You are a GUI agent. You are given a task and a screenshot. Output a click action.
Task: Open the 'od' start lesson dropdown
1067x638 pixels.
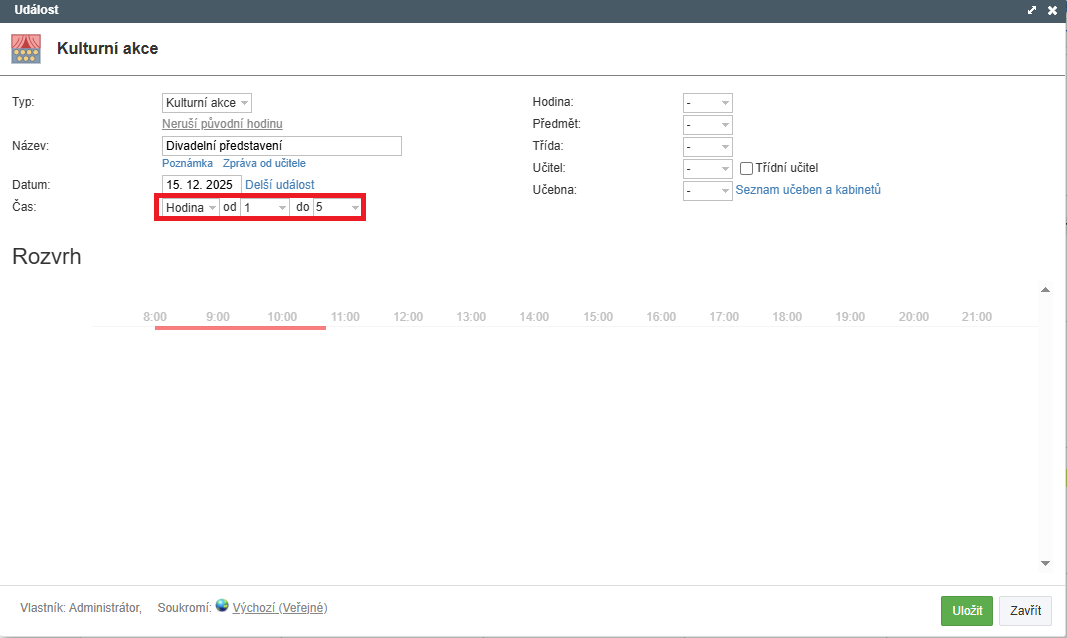pyautogui.click(x=265, y=207)
